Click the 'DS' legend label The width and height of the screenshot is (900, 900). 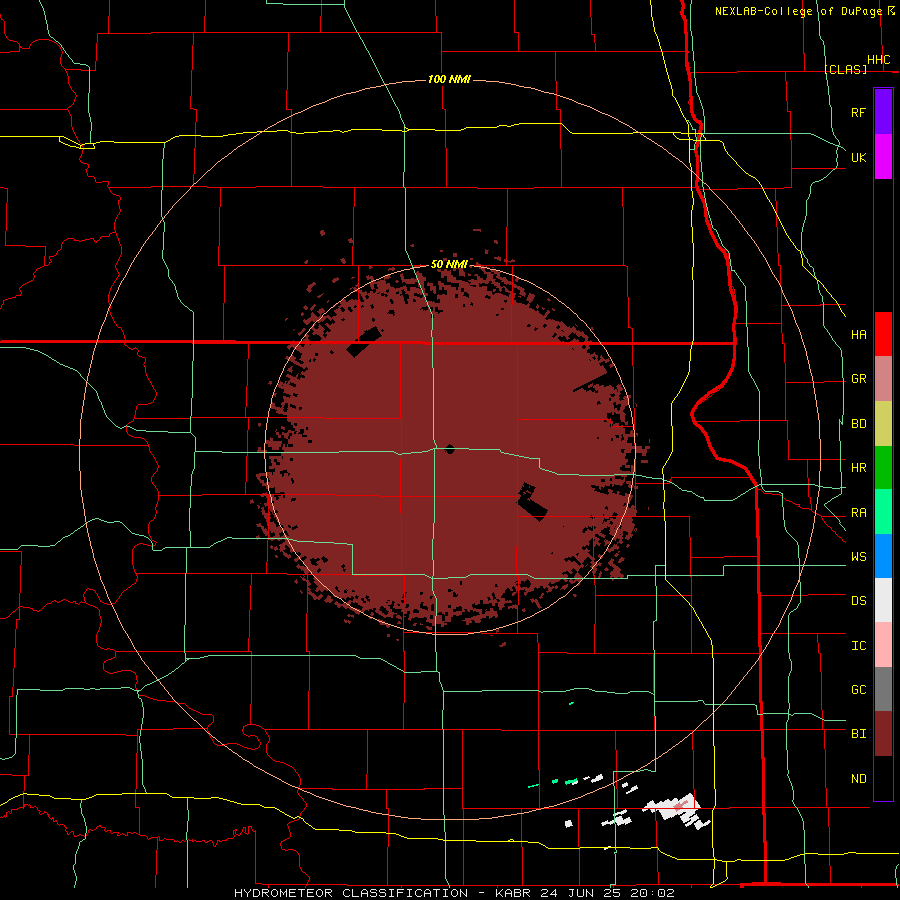(x=858, y=601)
